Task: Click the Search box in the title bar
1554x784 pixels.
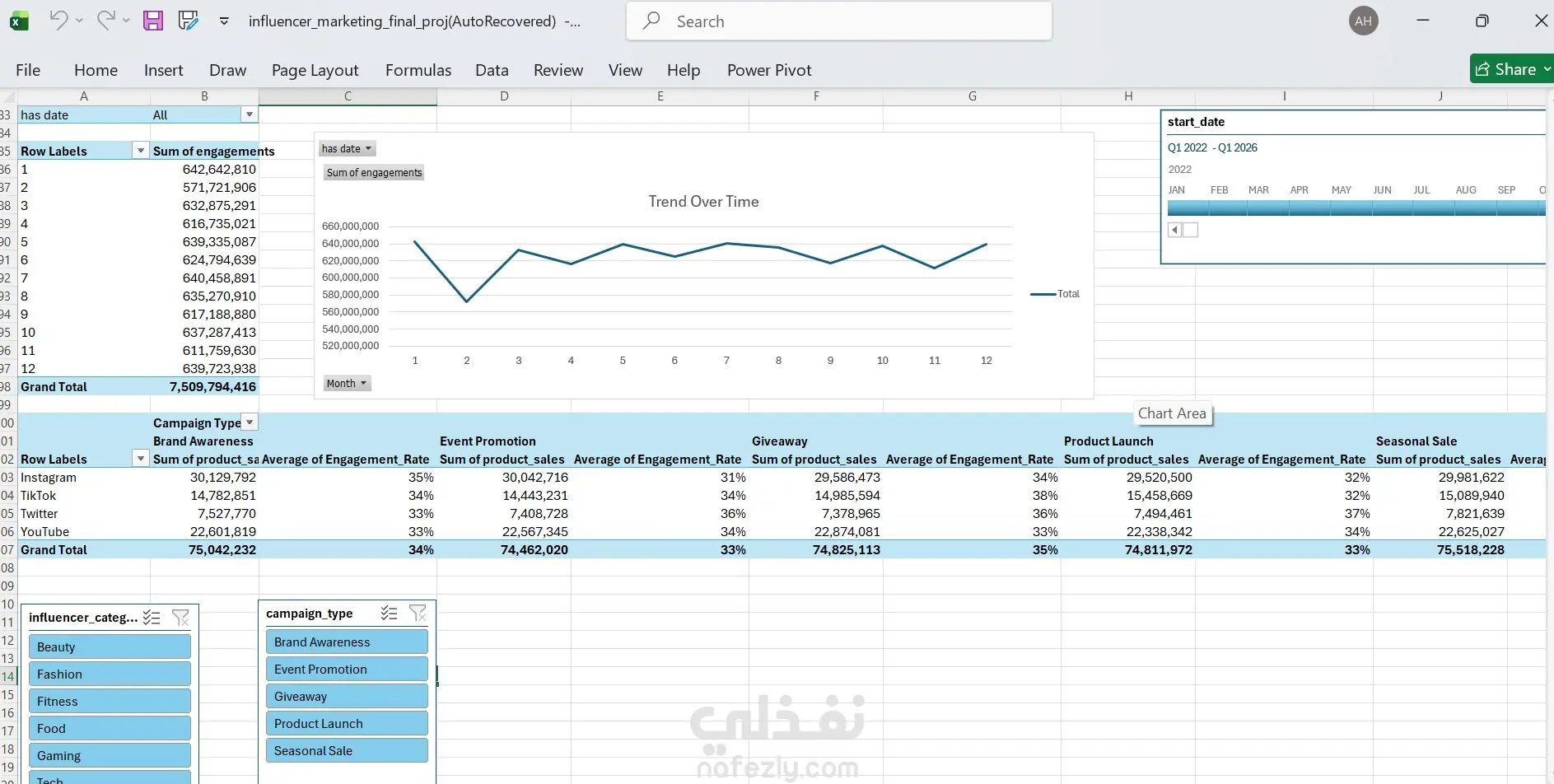Action: click(x=839, y=21)
